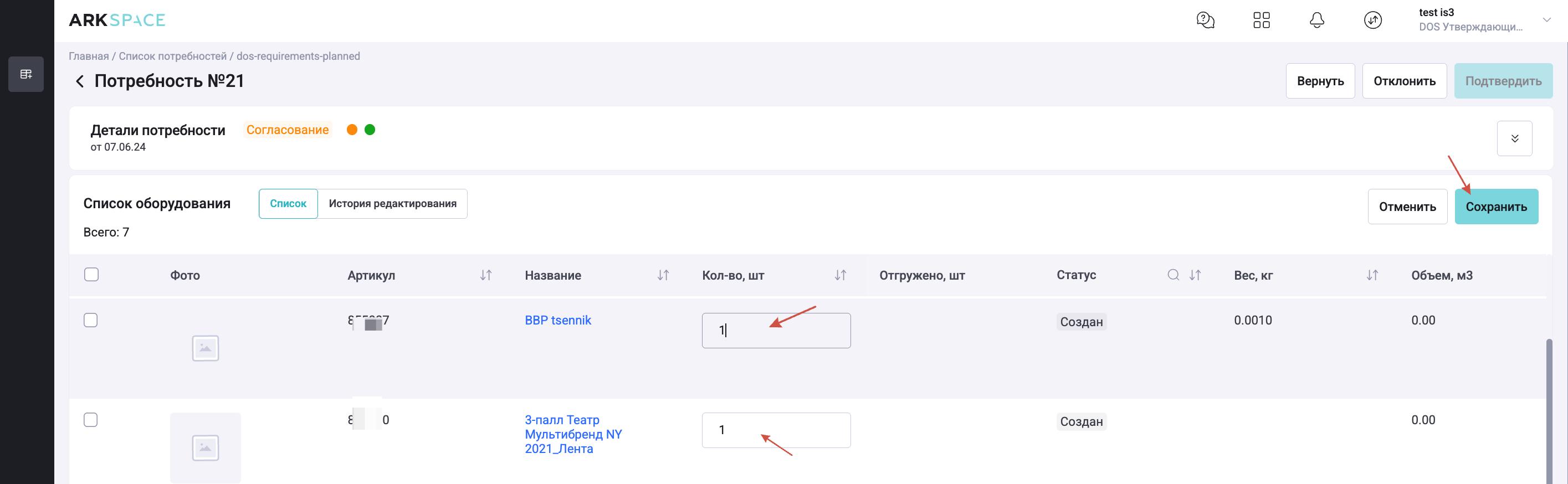The width and height of the screenshot is (1568, 484).
Task: Open the support chat icon
Action: (1205, 20)
